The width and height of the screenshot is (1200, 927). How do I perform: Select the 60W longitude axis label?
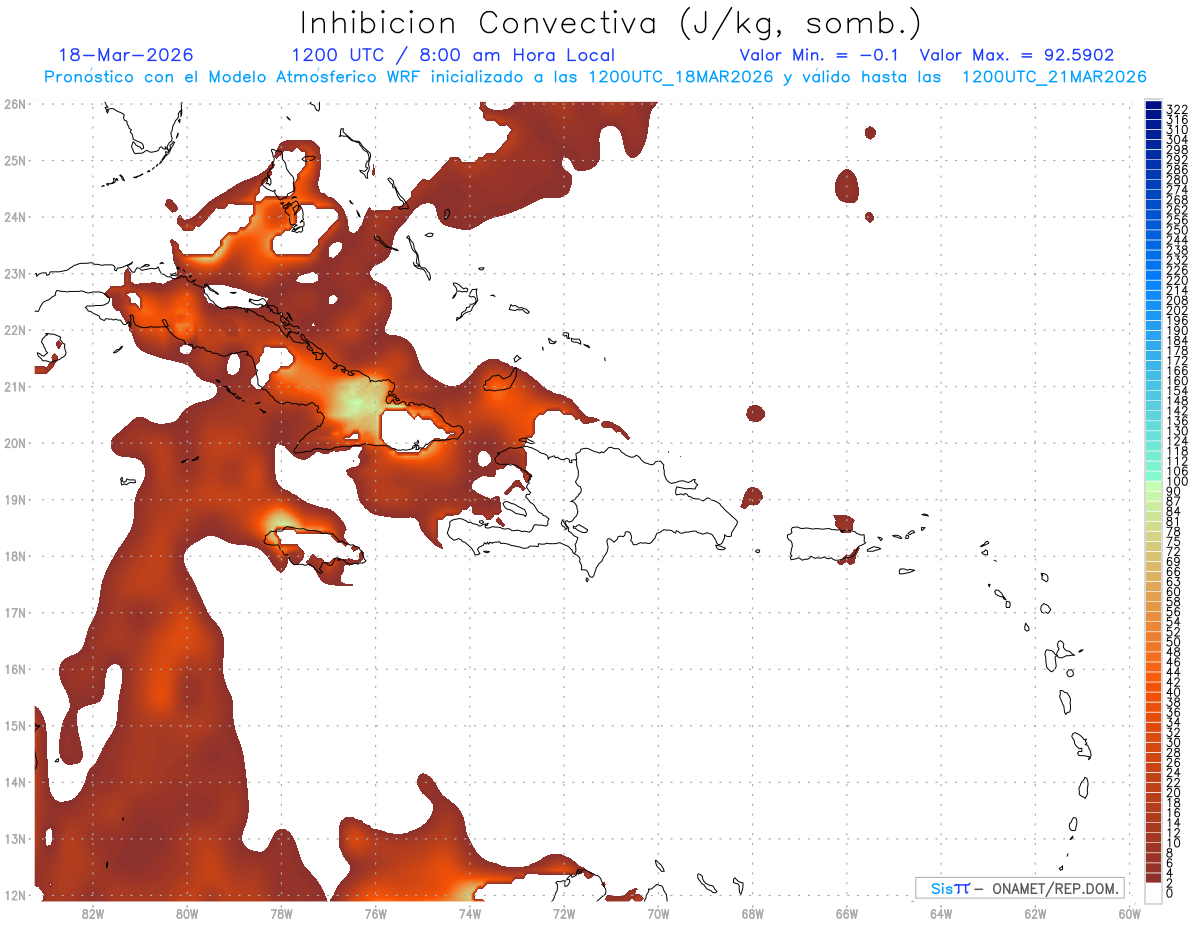point(1130,913)
